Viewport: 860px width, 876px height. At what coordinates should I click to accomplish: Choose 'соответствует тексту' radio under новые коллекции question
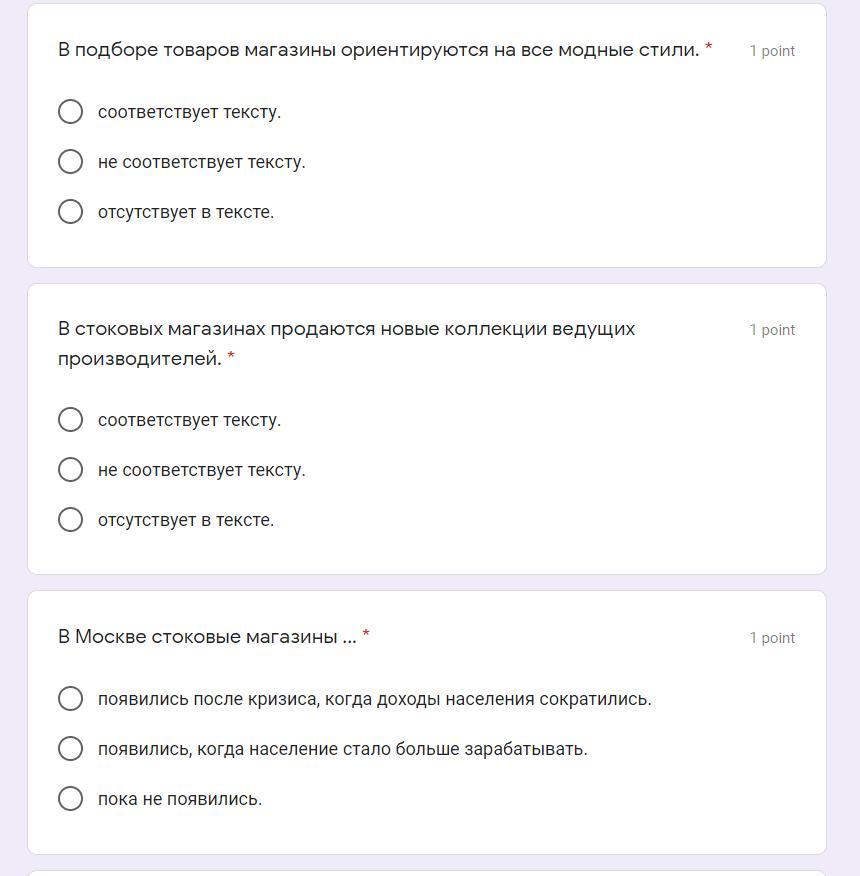point(70,420)
